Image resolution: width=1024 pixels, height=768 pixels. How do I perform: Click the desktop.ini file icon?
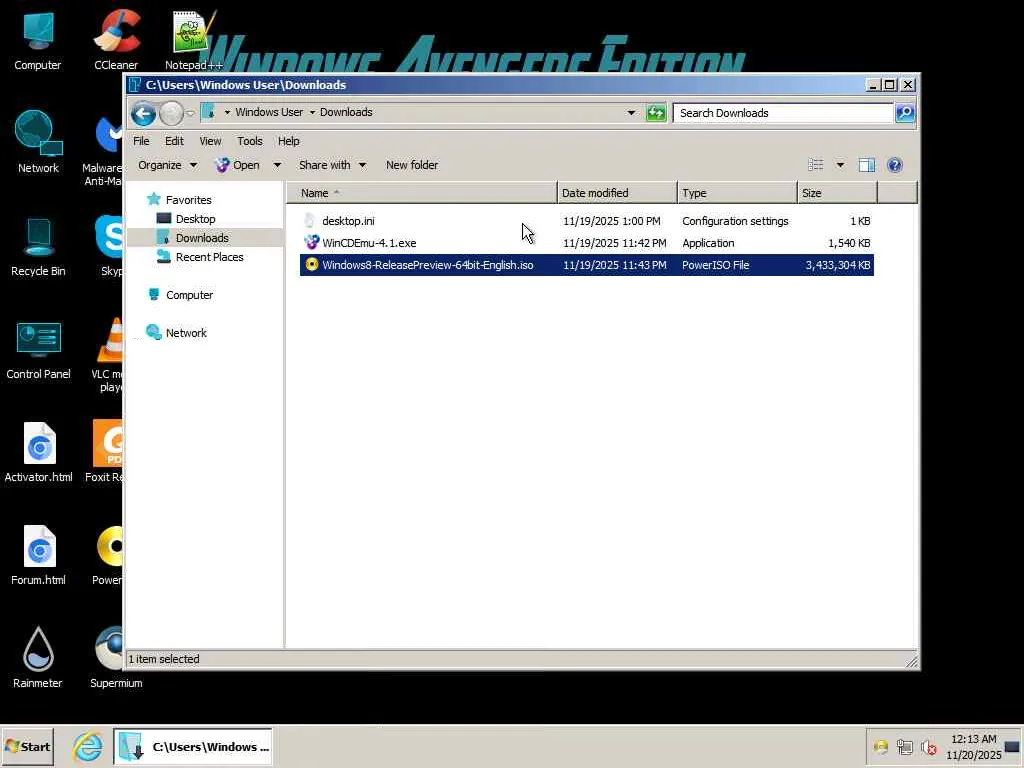[310, 221]
